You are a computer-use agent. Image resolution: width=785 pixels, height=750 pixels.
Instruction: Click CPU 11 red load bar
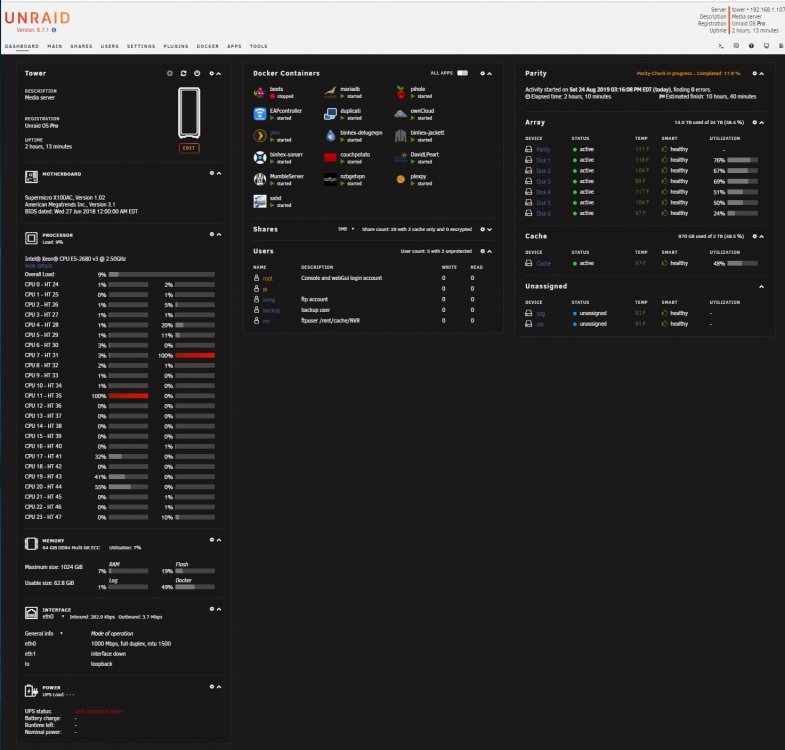128,396
